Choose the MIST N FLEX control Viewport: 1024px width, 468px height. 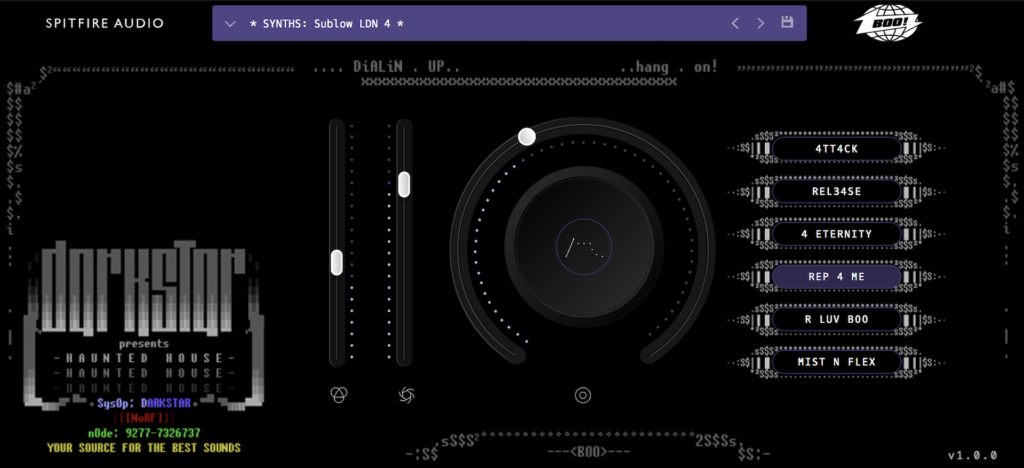(836, 361)
